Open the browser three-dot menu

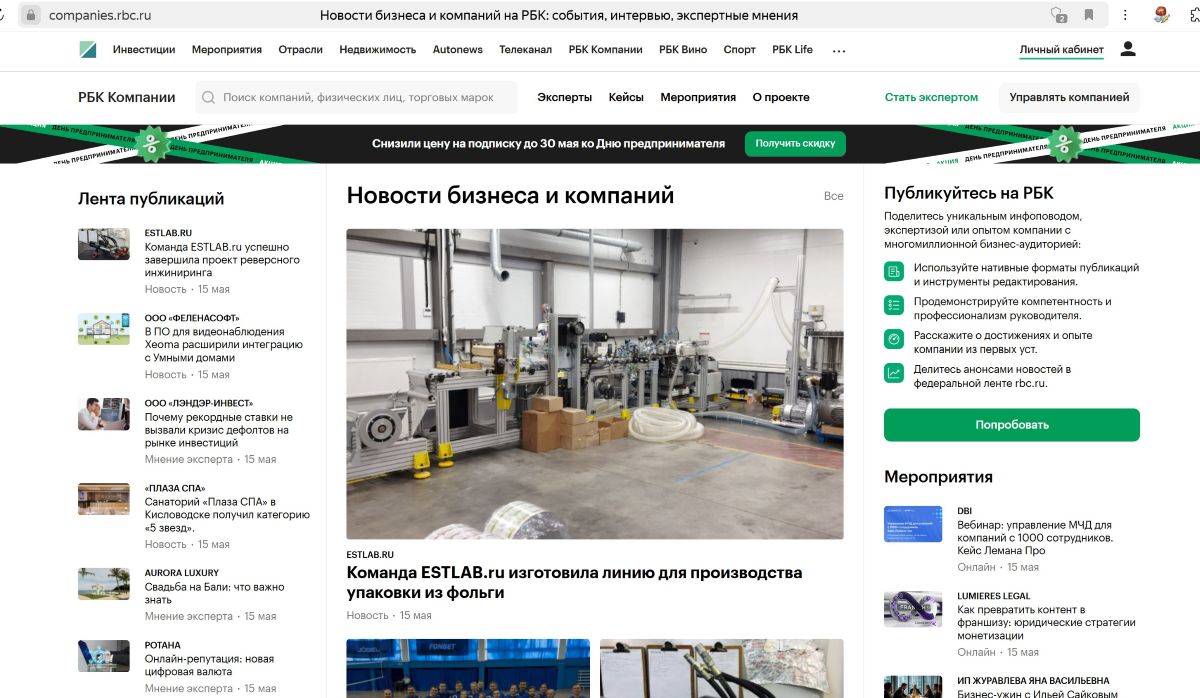[1127, 15]
